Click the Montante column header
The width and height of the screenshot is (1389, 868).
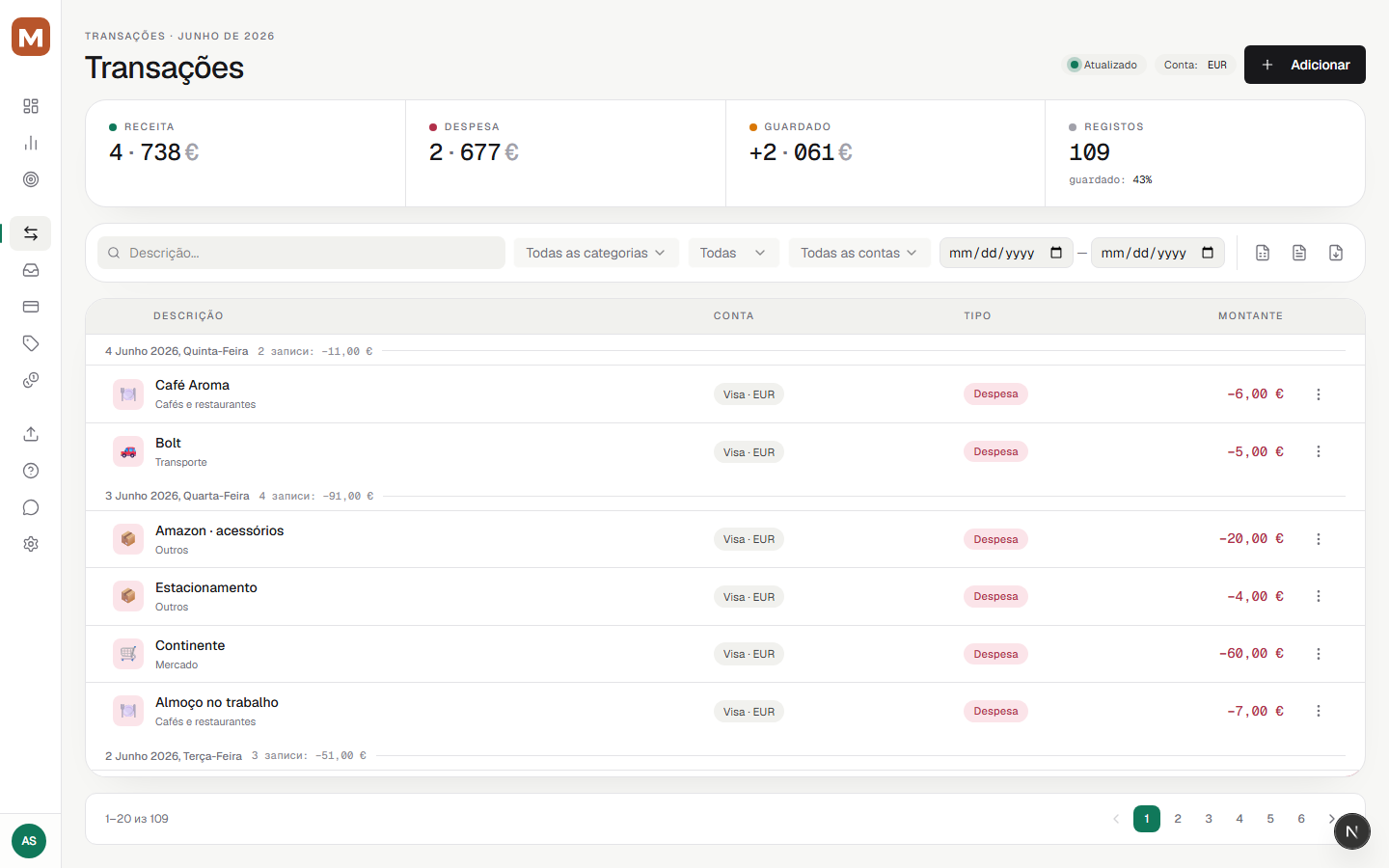[x=1250, y=316]
